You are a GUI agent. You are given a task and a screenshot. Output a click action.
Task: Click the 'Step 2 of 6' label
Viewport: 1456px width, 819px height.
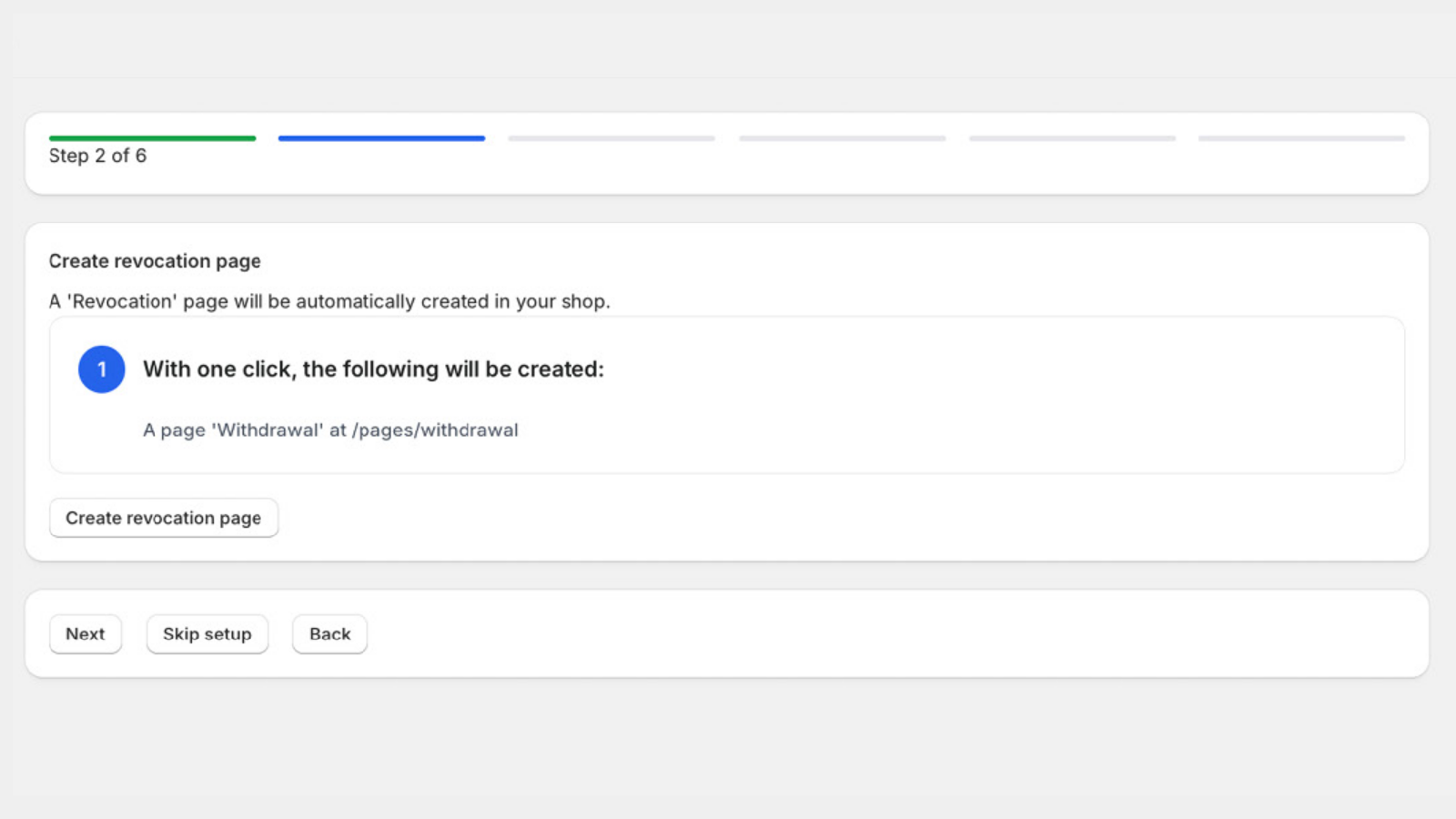point(97,156)
